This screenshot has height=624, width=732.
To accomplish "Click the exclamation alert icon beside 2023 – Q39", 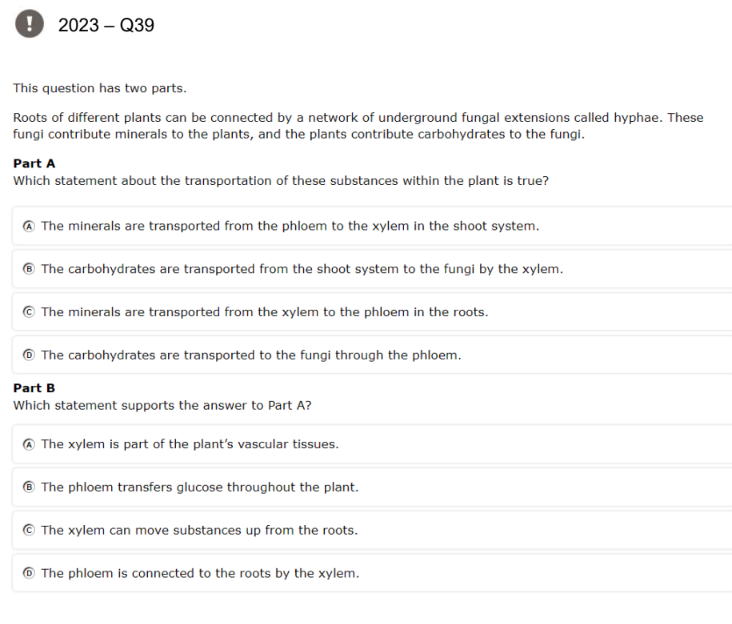I will [x=29, y=23].
